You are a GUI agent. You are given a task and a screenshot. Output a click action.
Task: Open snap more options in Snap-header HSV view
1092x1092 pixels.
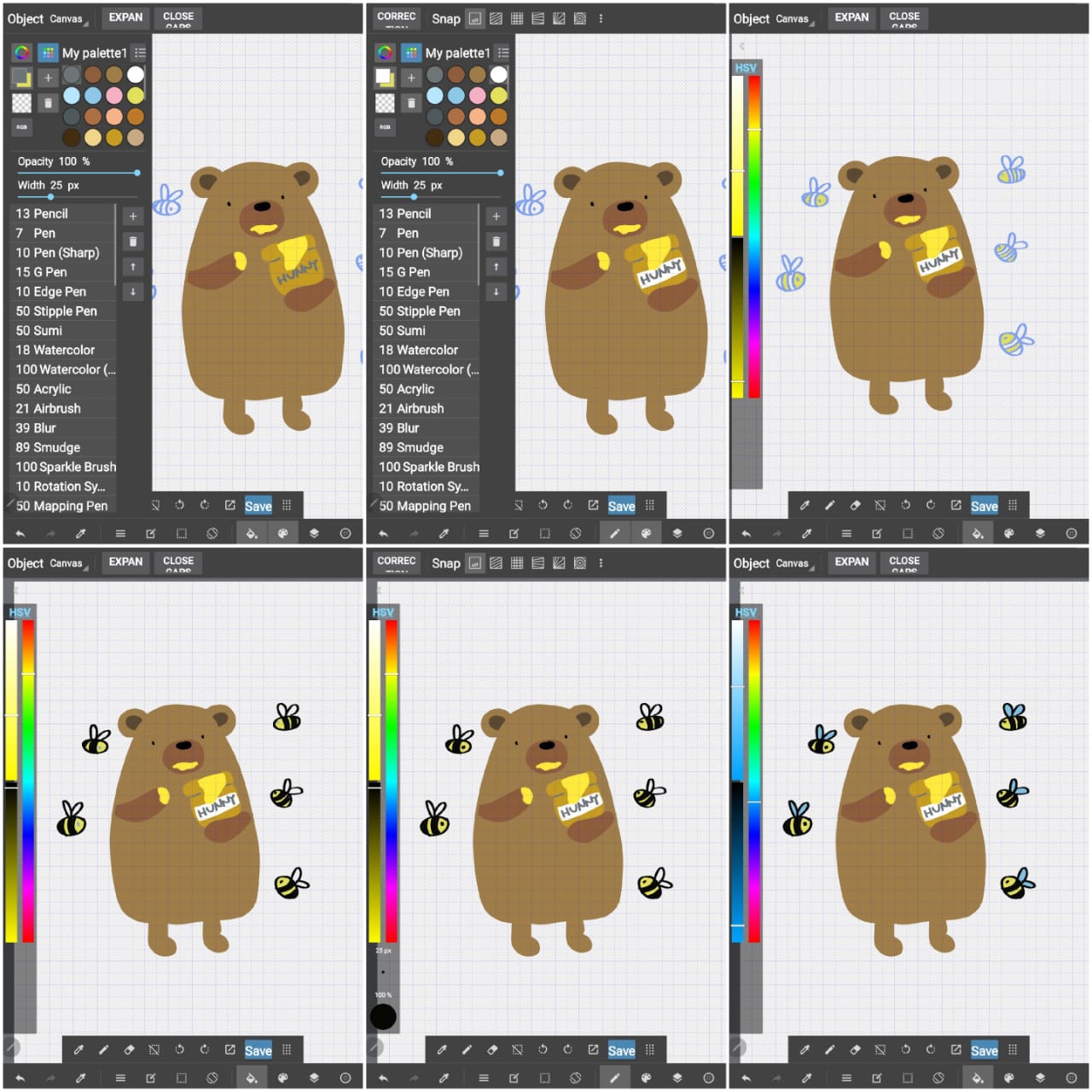(601, 563)
